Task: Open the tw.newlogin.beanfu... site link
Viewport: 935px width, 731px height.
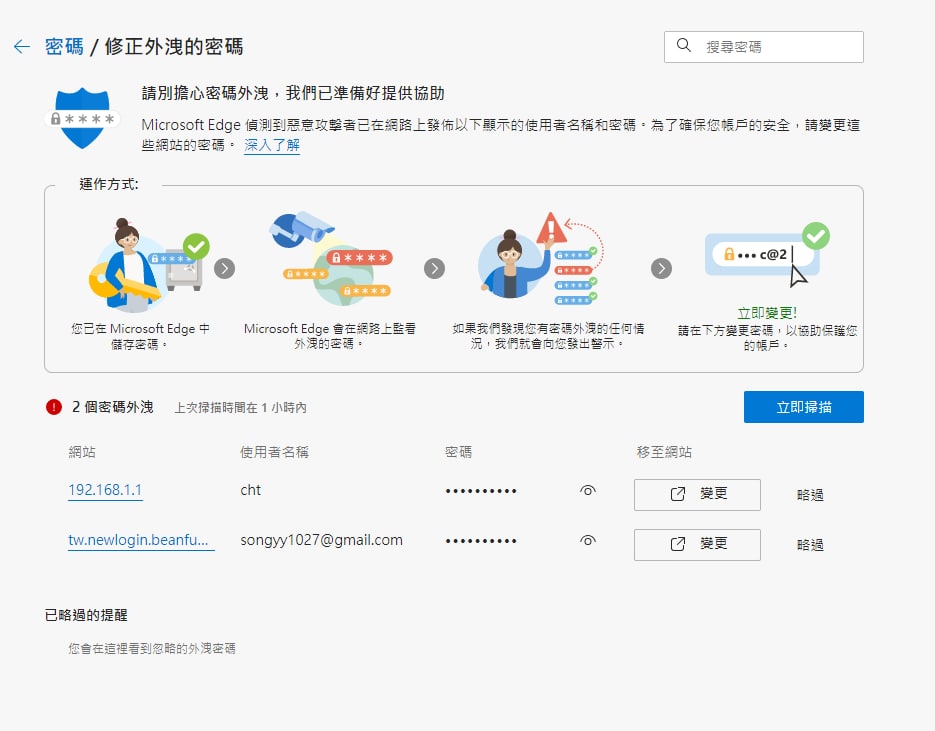Action: (141, 540)
